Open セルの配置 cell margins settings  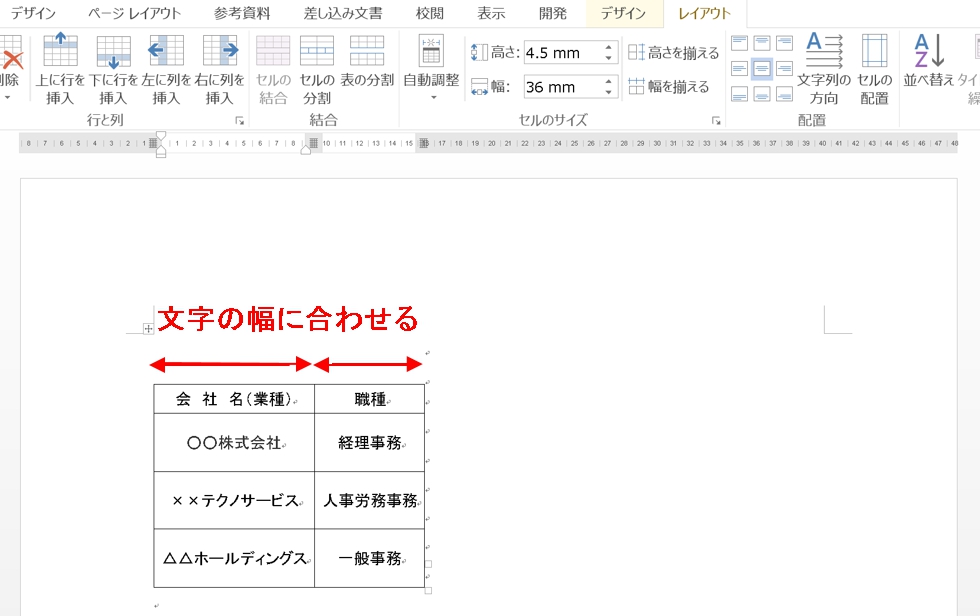coord(874,69)
